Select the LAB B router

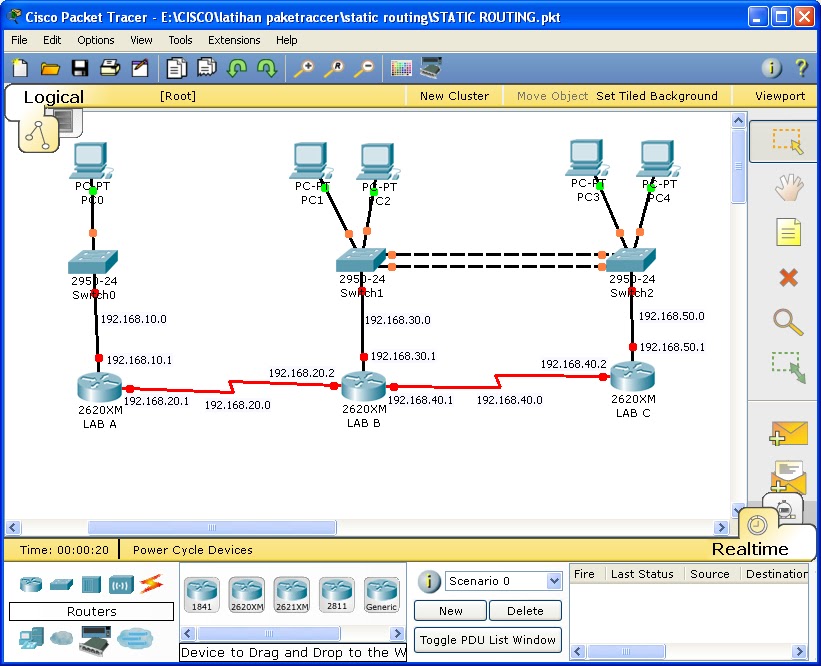363,386
